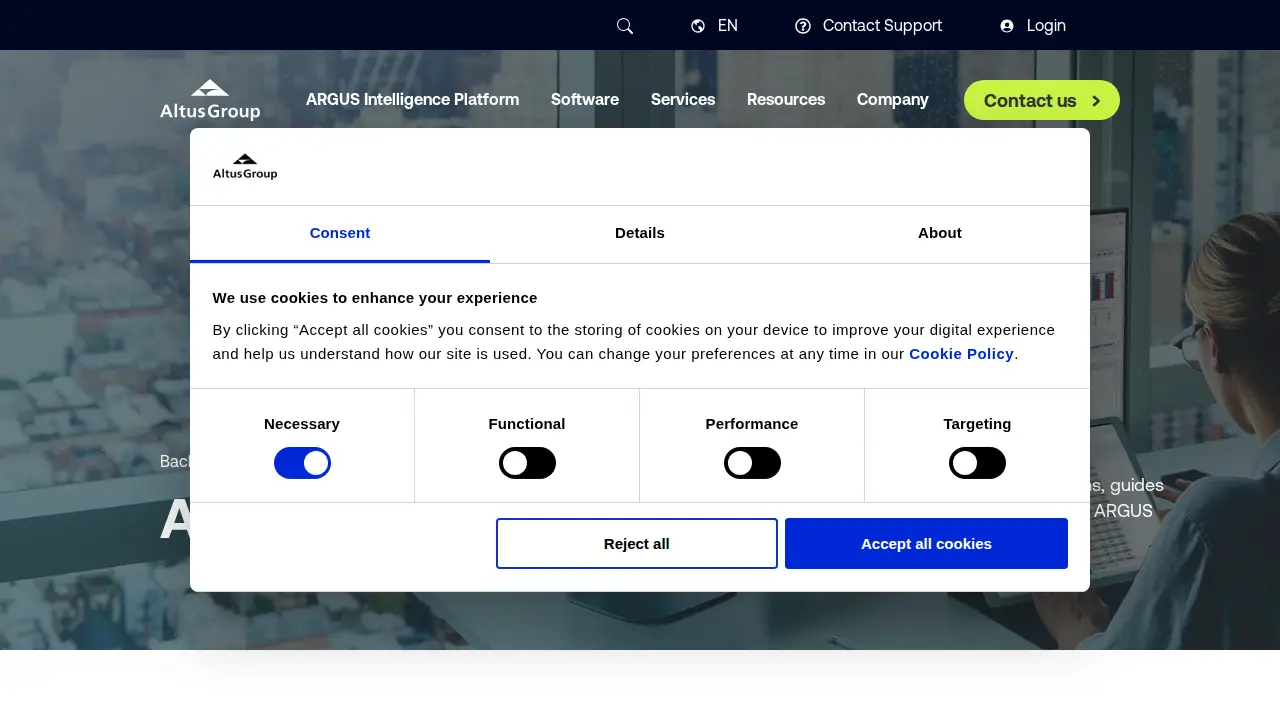Click the Necessary category label
The height and width of the screenshot is (720, 1280).
pos(302,424)
